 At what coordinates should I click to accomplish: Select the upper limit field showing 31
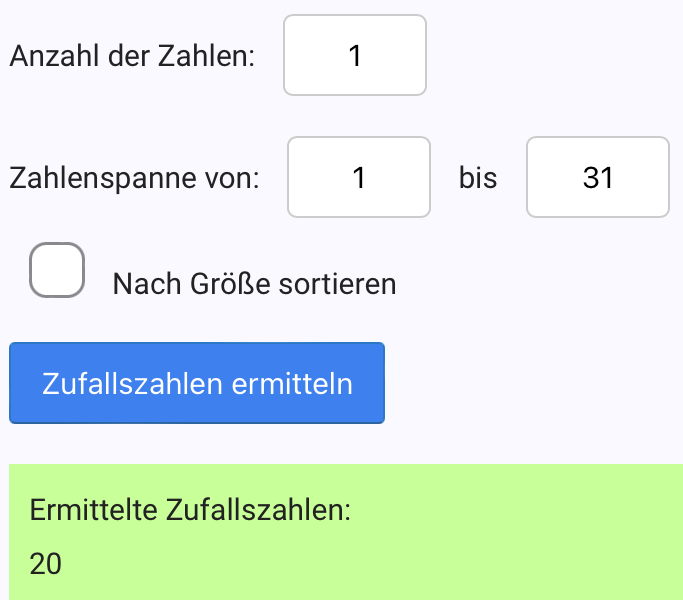597,178
